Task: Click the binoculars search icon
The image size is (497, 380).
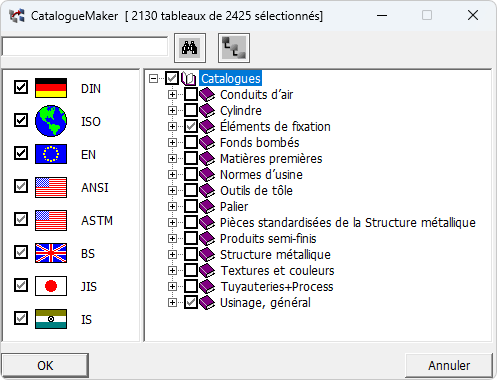Action: click(190, 48)
